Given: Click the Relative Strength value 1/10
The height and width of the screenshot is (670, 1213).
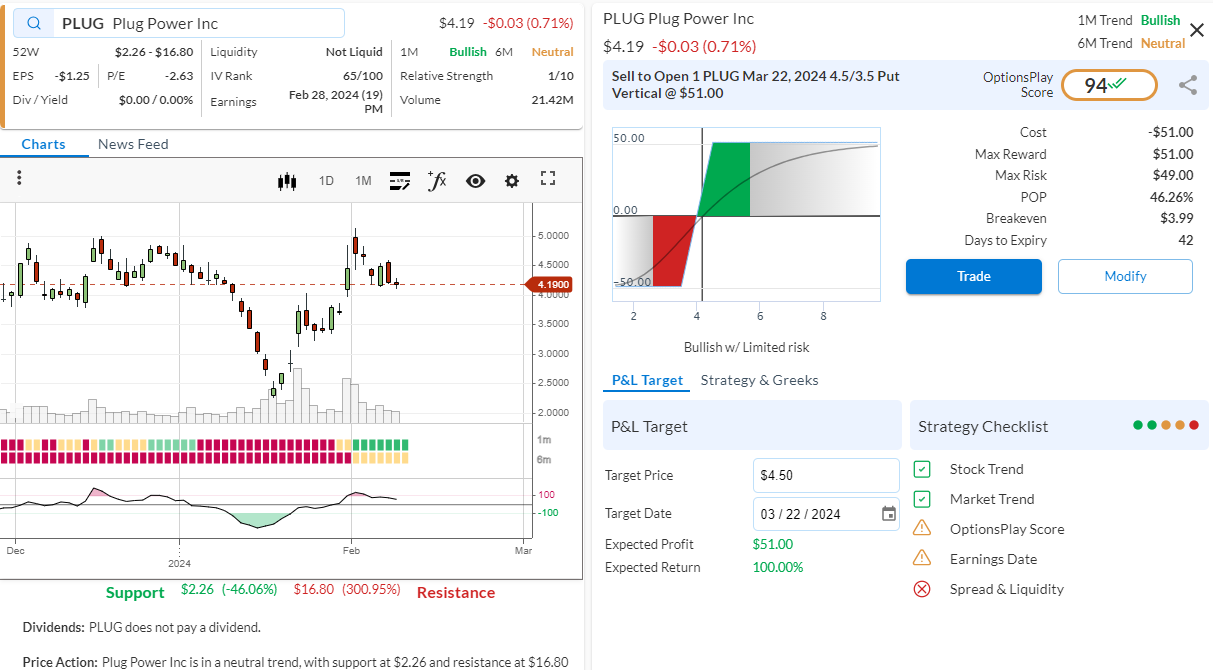Looking at the screenshot, I should [561, 76].
